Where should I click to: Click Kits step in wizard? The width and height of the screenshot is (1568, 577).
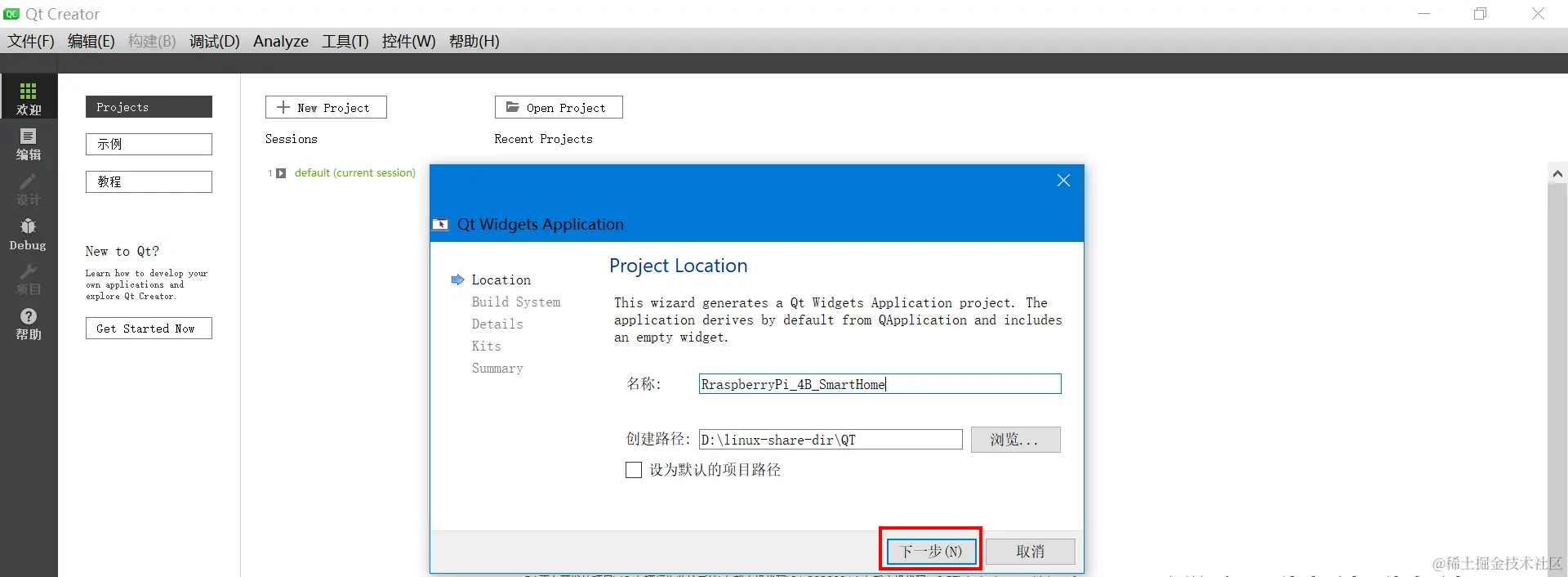(486, 346)
